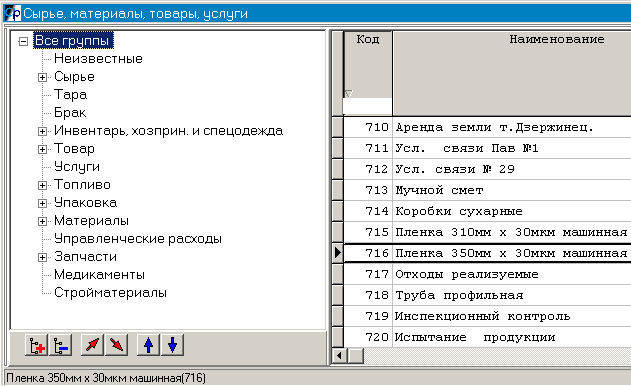Select Инвентарь, хозприн. и спецодежда item

(169, 130)
